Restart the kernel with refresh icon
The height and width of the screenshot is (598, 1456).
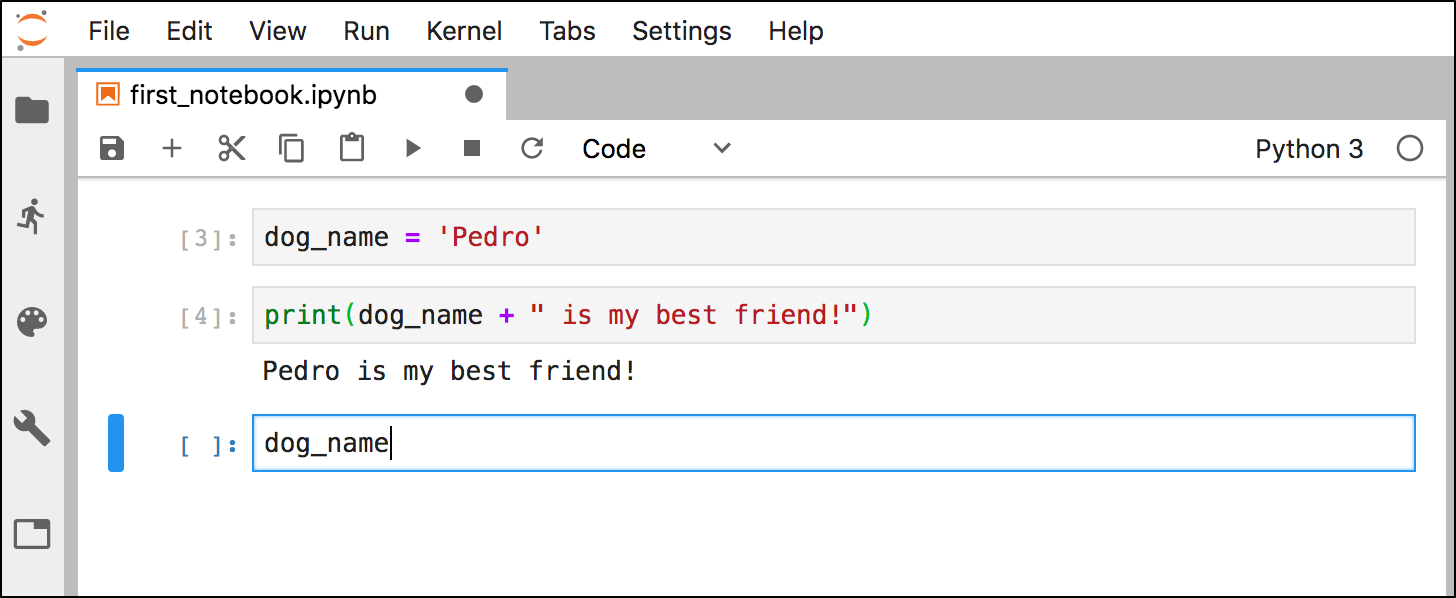click(532, 149)
